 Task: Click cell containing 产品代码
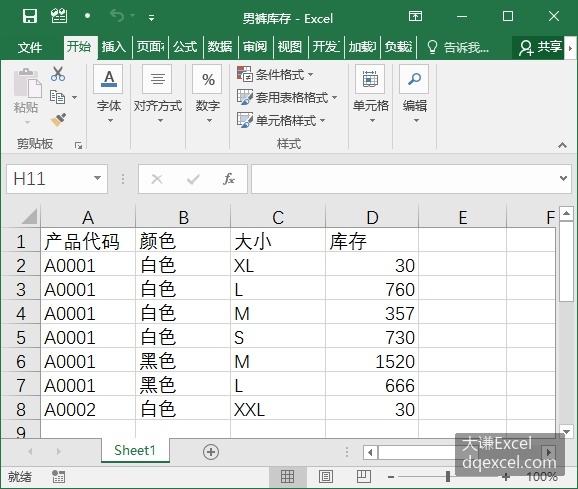click(x=88, y=241)
